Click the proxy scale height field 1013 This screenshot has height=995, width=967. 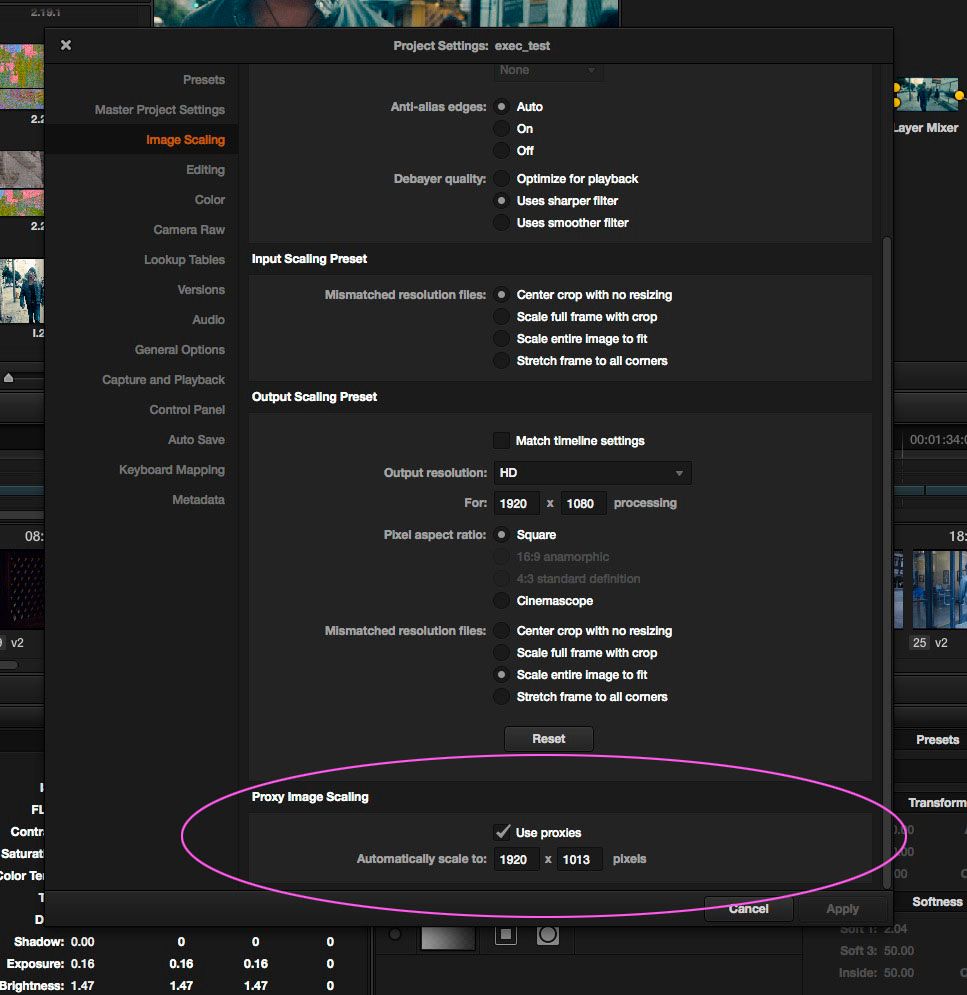pos(581,859)
